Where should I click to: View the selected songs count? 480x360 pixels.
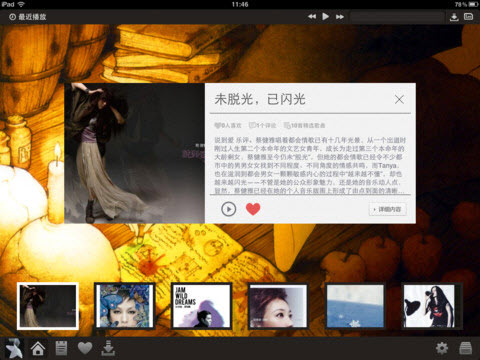tap(304, 126)
